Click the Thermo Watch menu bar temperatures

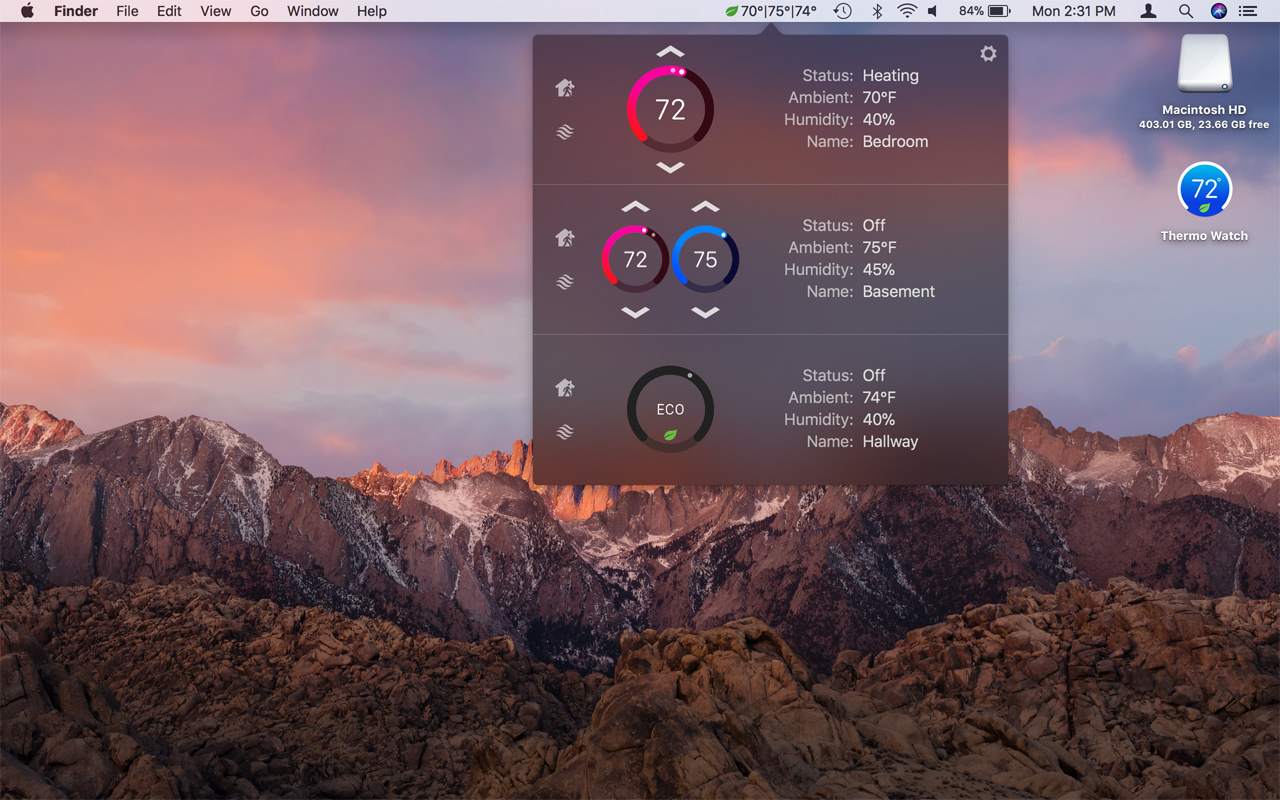click(770, 11)
